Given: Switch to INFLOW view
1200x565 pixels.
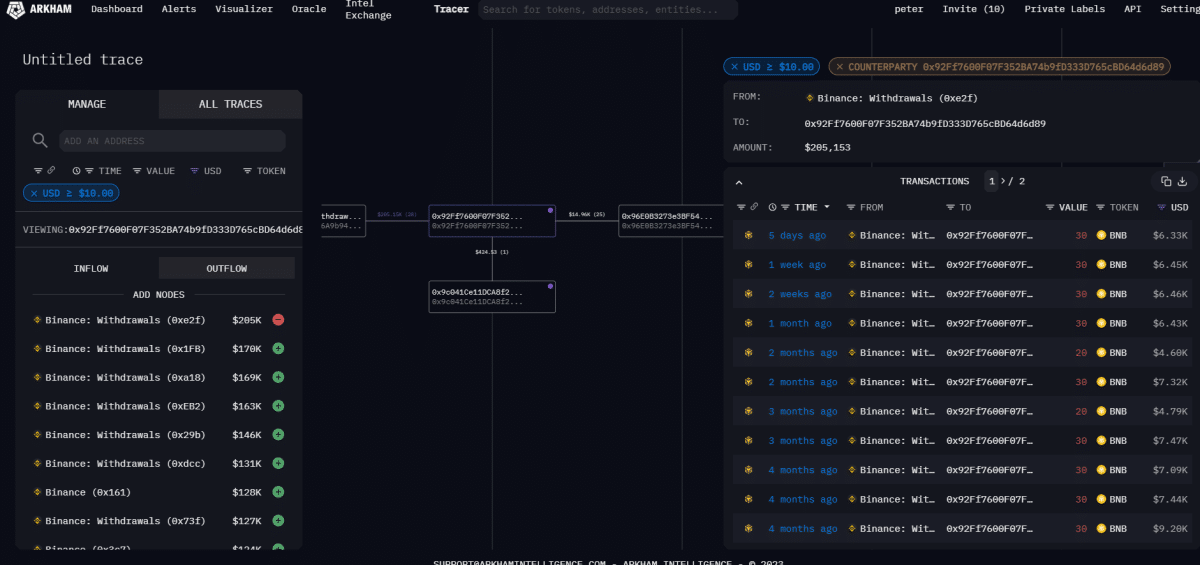Looking at the screenshot, I should pyautogui.click(x=91, y=268).
